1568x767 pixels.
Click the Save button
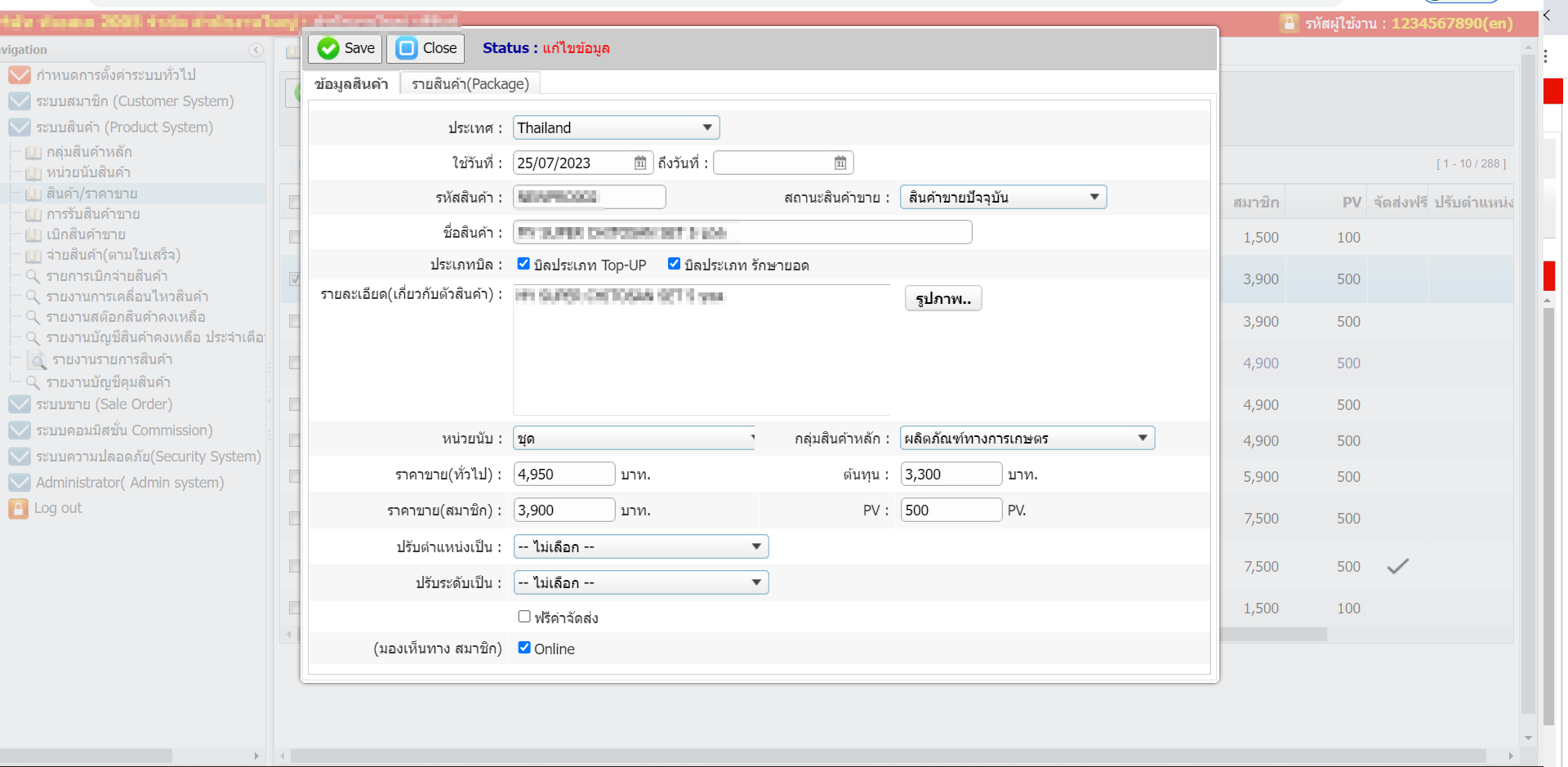[344, 48]
